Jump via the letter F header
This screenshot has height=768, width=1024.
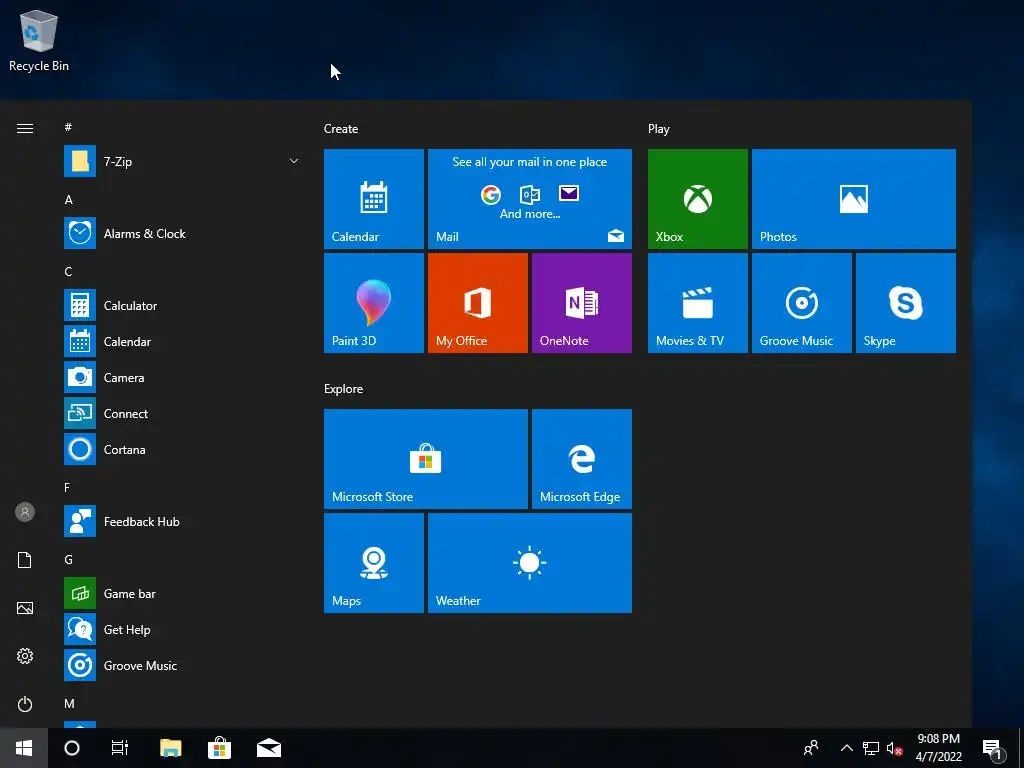67,488
